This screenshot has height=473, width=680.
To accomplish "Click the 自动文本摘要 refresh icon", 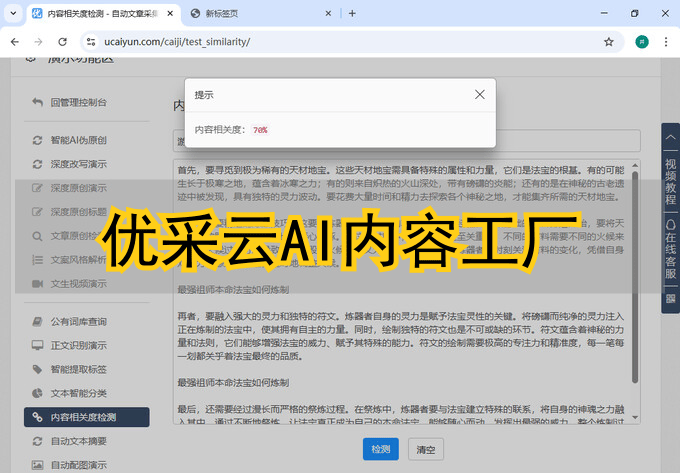I will tap(38, 441).
